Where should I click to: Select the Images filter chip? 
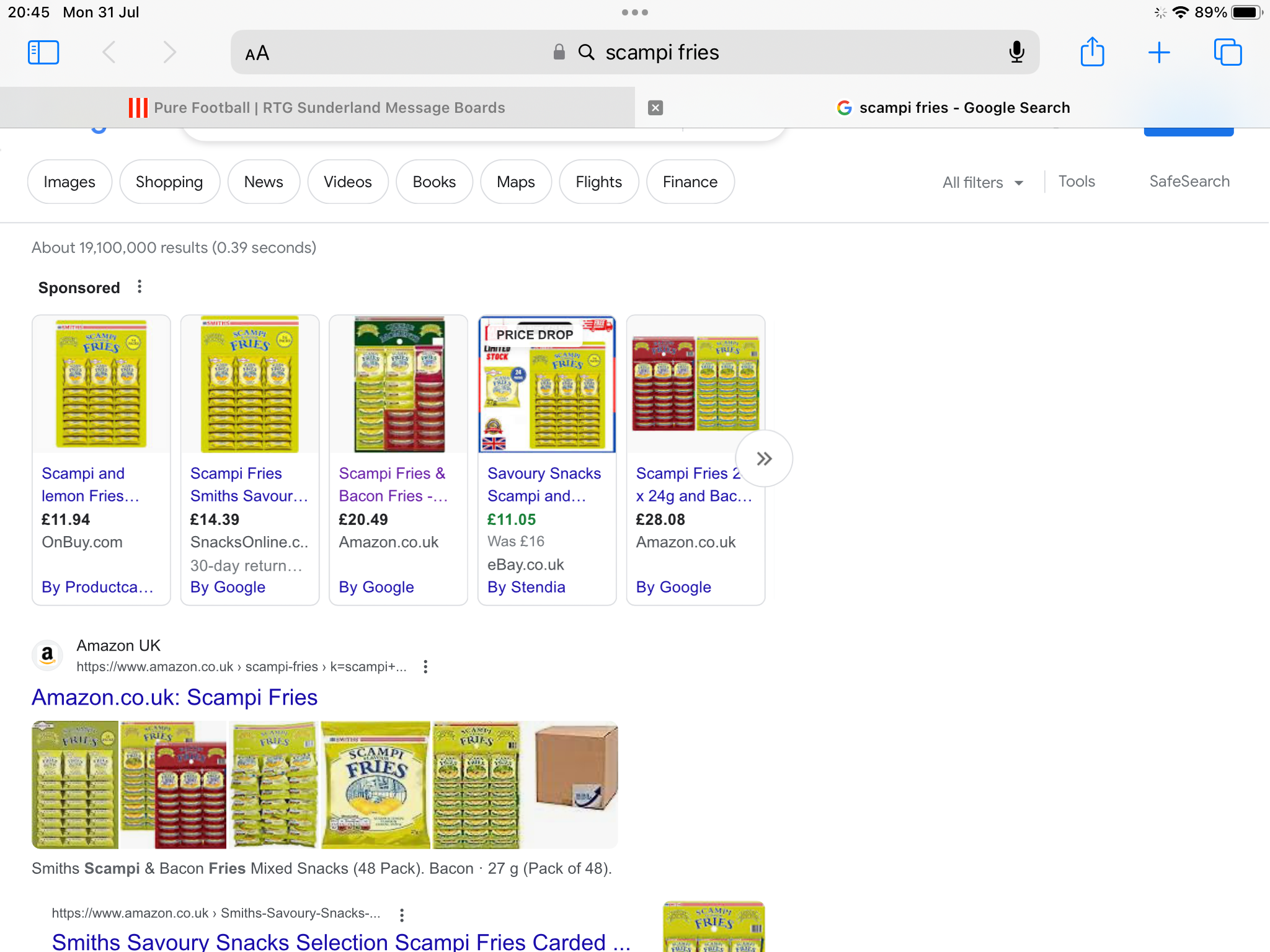69,182
